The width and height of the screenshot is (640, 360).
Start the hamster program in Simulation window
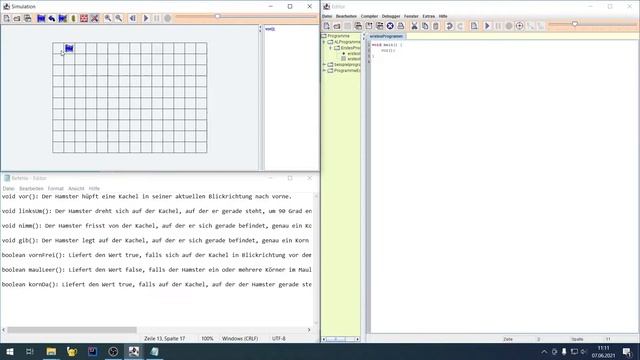pos(146,18)
